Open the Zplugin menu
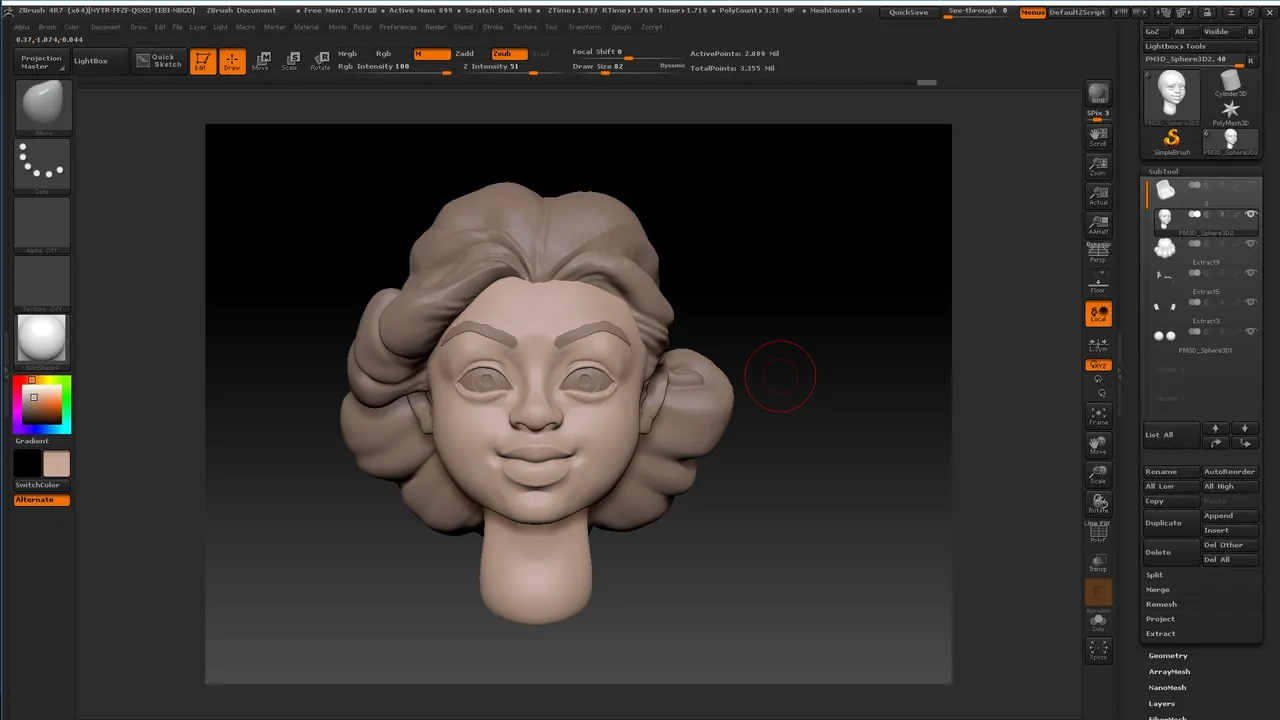The image size is (1280, 720). 621,27
